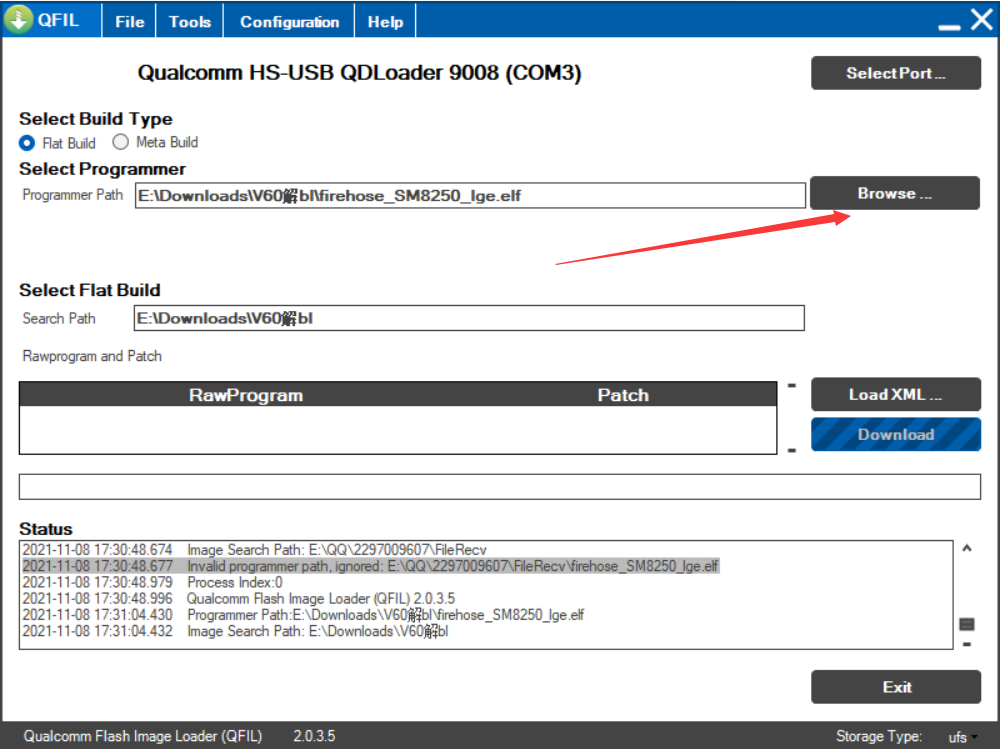
Task: Click the lower minus icon beside RawProgram list
Action: 791,451
